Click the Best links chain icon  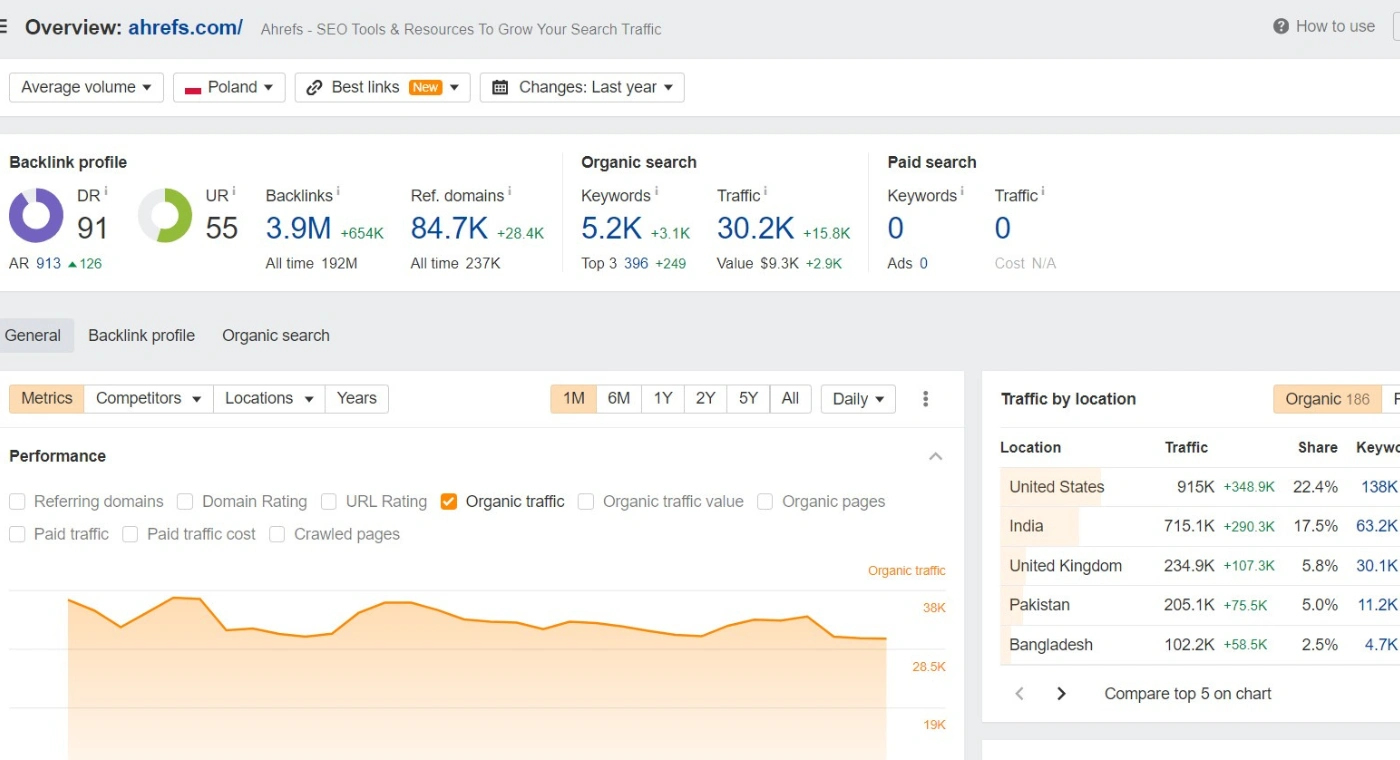314,88
